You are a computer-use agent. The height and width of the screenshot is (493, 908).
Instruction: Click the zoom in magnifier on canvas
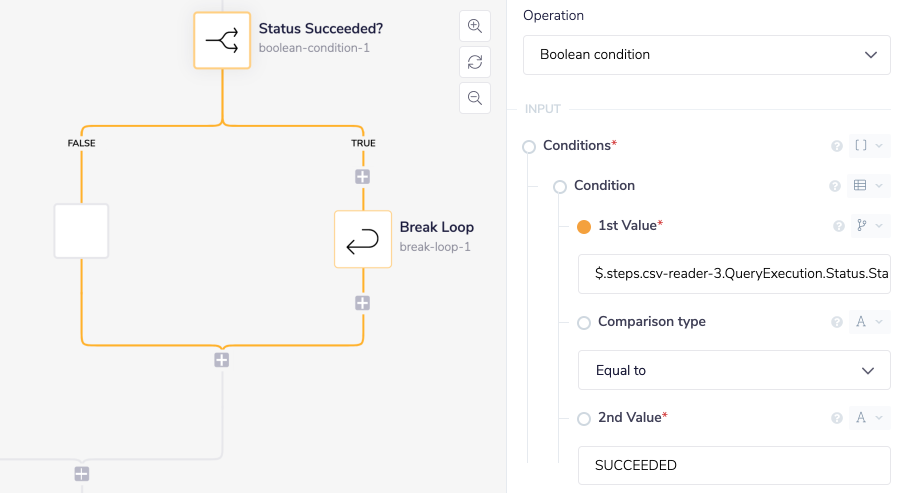(475, 26)
